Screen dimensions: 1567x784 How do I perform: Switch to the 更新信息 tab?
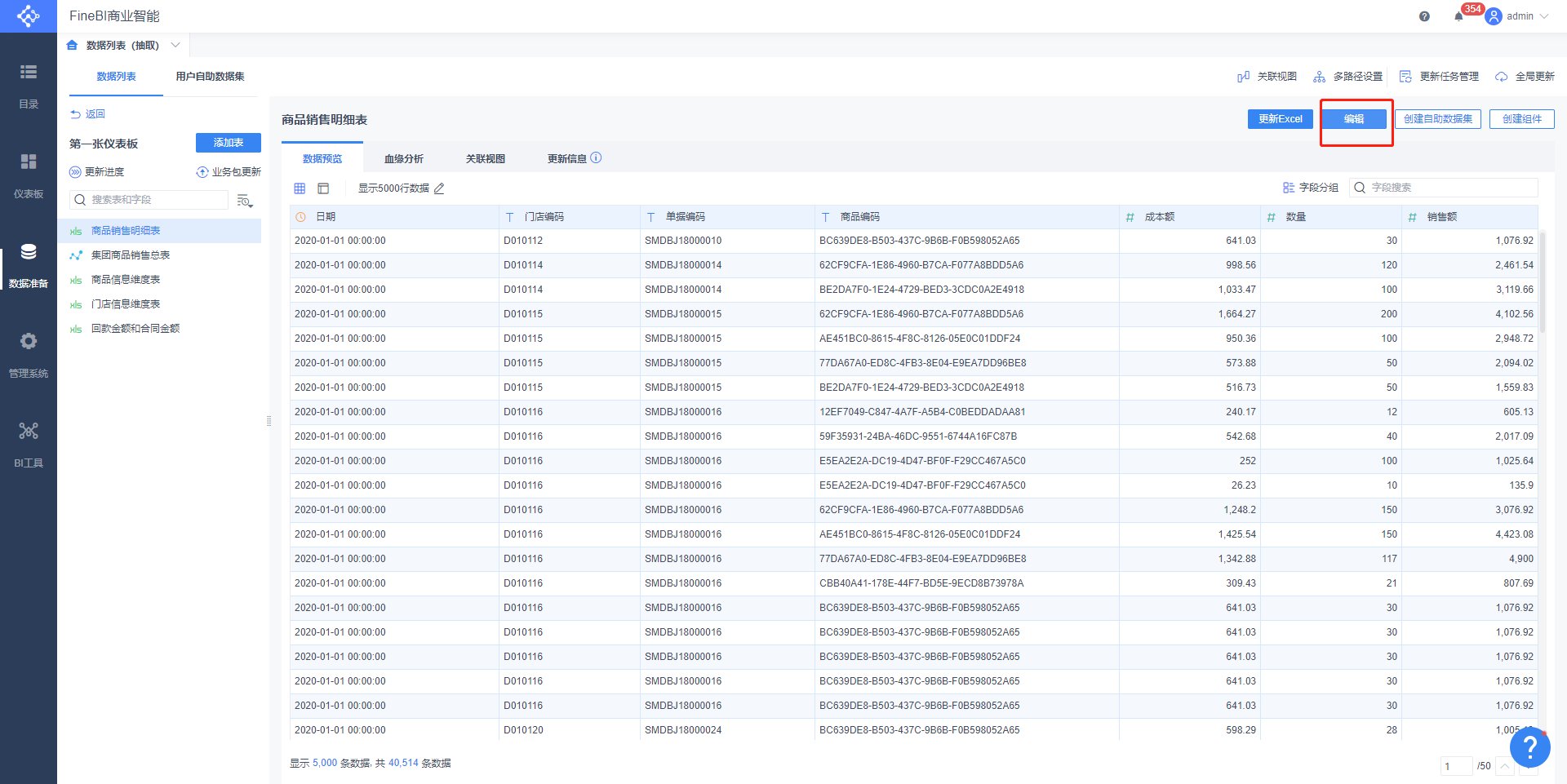coord(566,159)
